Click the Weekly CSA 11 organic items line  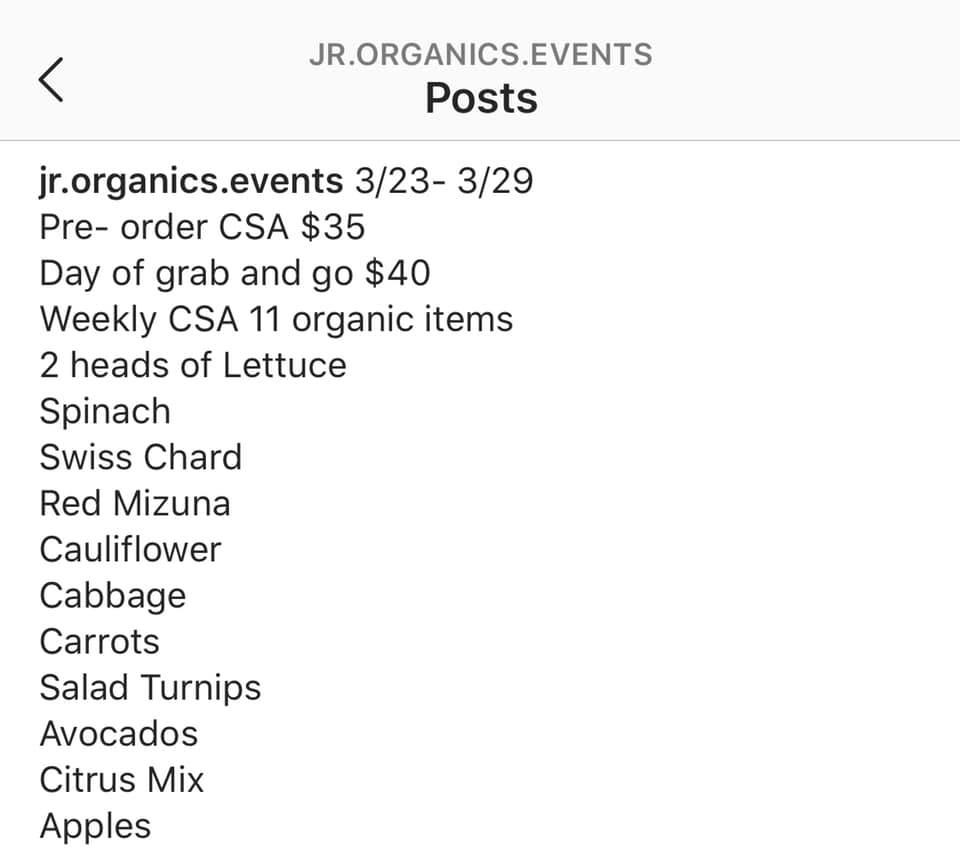click(276, 319)
